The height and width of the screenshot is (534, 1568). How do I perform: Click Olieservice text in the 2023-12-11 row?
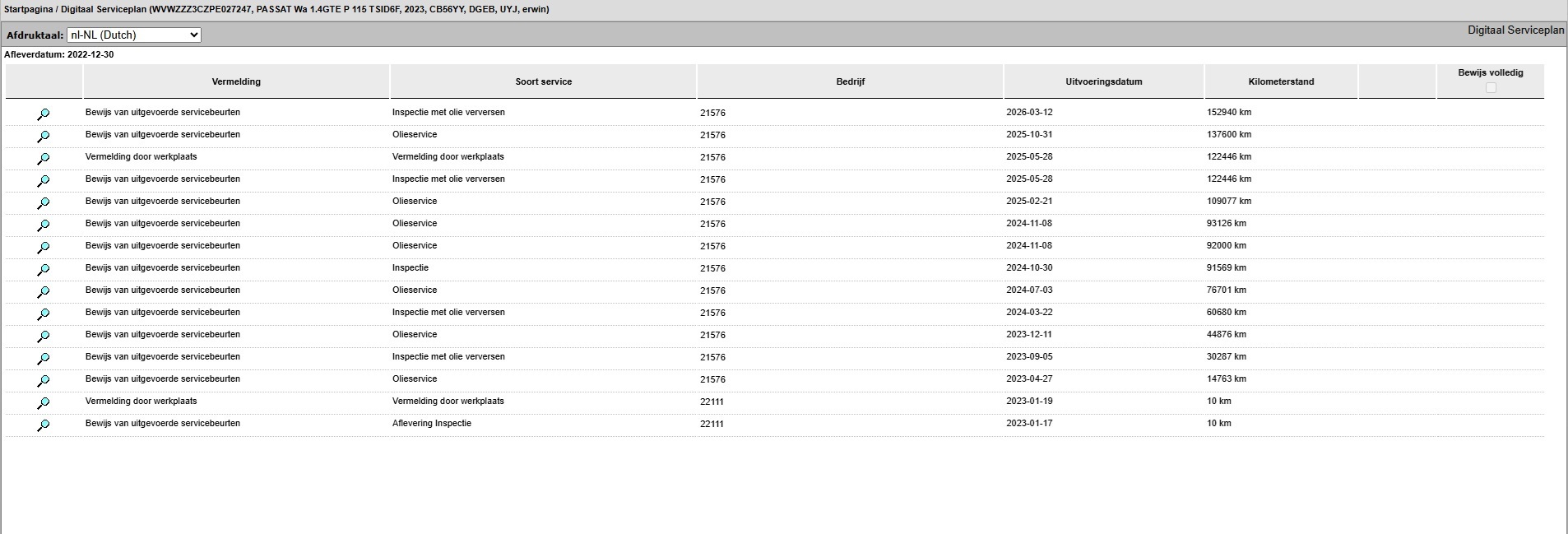coord(415,334)
